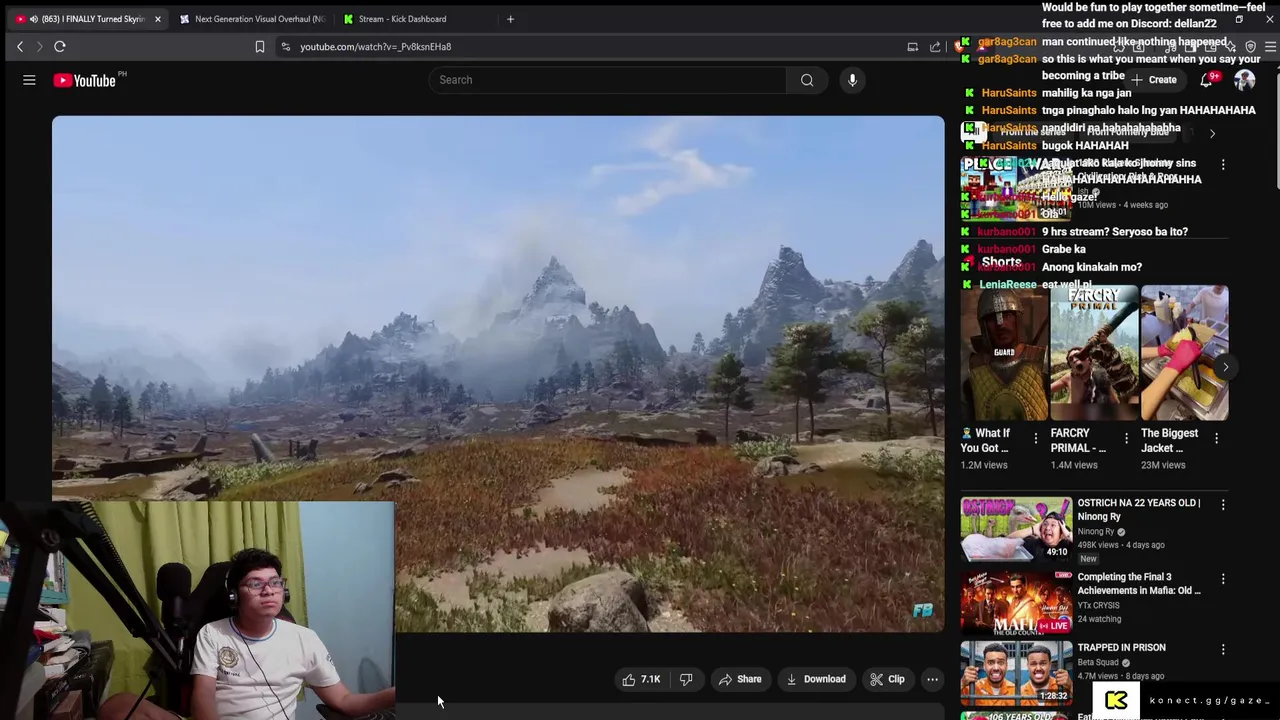Viewport: 1280px width, 720px height.
Task: Open the FARCRY PRIMAL short thumbnail
Action: (1094, 353)
